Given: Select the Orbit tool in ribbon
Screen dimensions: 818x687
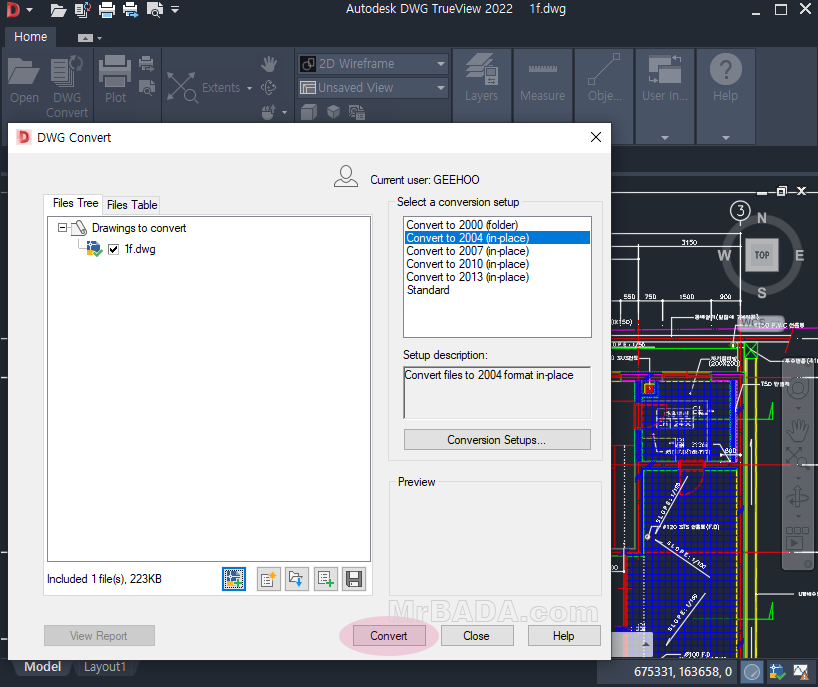Looking at the screenshot, I should [269, 87].
